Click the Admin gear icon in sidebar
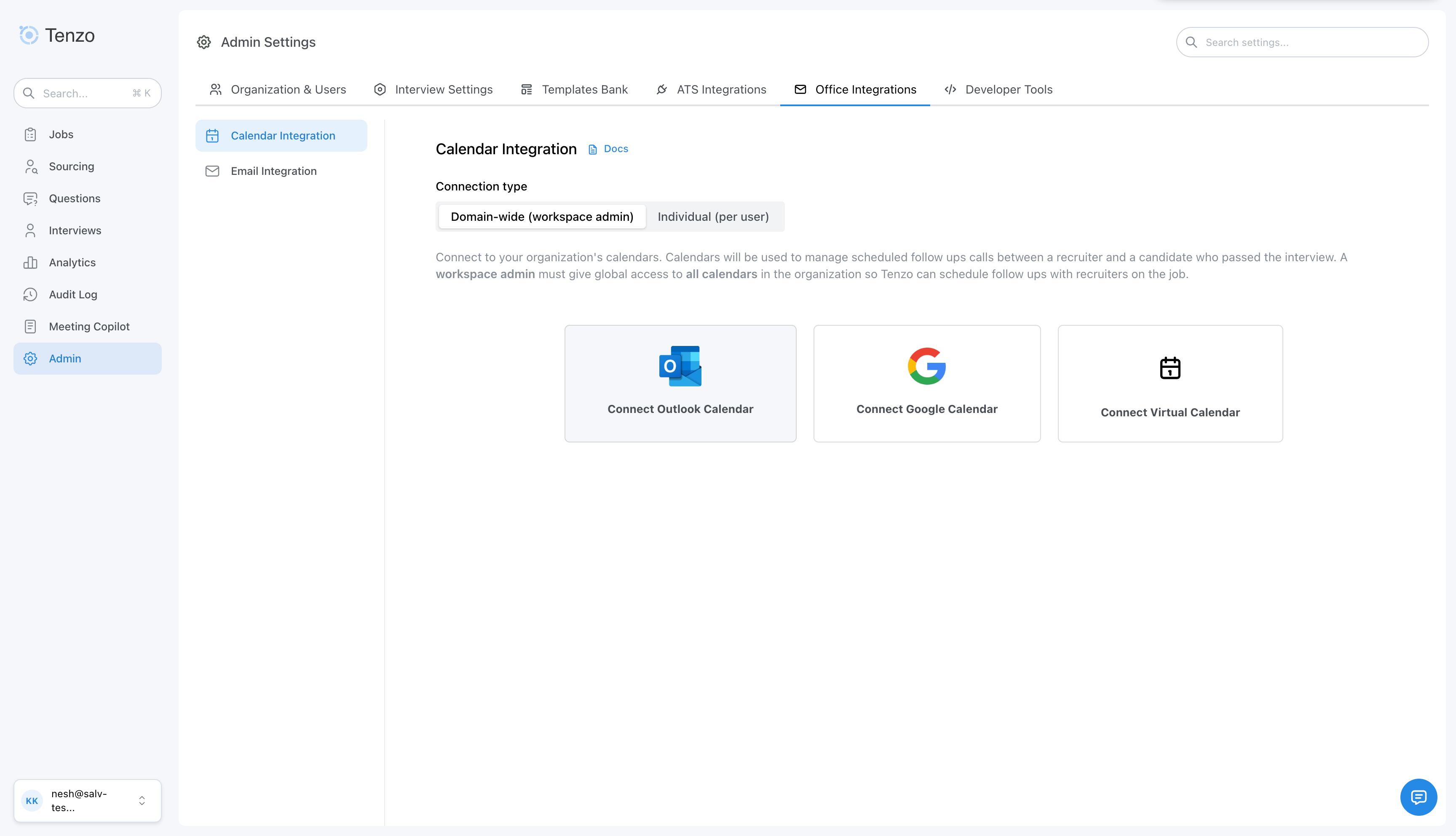The image size is (1456, 836). click(30, 359)
